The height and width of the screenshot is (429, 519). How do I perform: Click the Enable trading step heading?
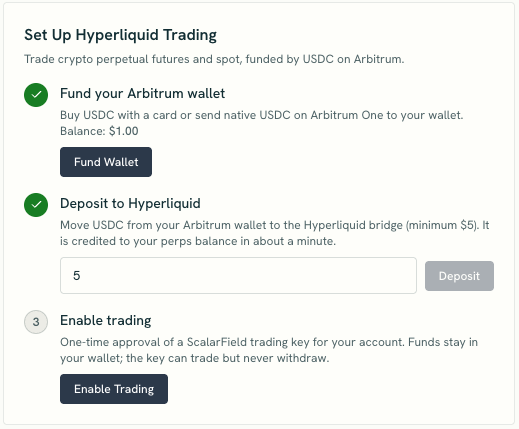click(x=106, y=321)
